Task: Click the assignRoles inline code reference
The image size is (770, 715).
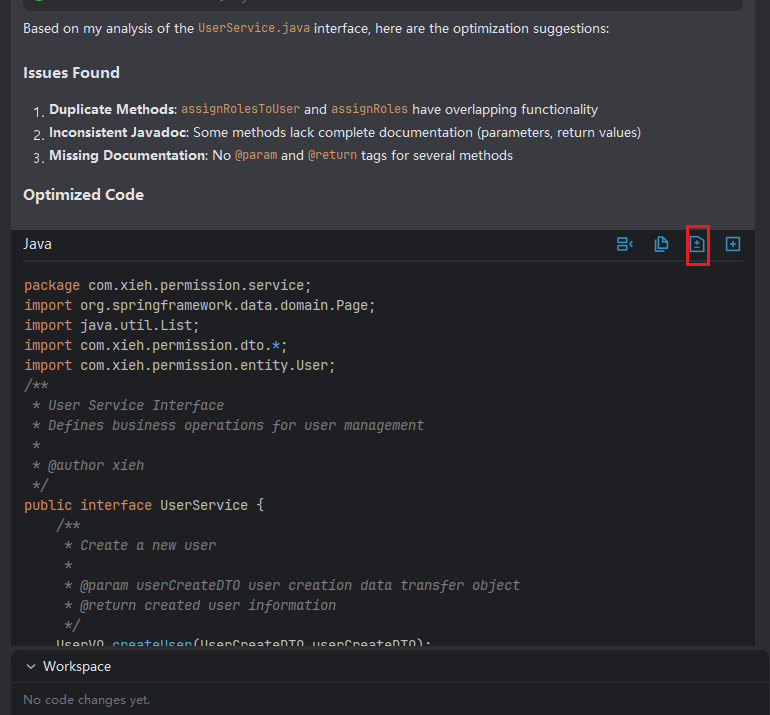Action: pyautogui.click(x=369, y=109)
